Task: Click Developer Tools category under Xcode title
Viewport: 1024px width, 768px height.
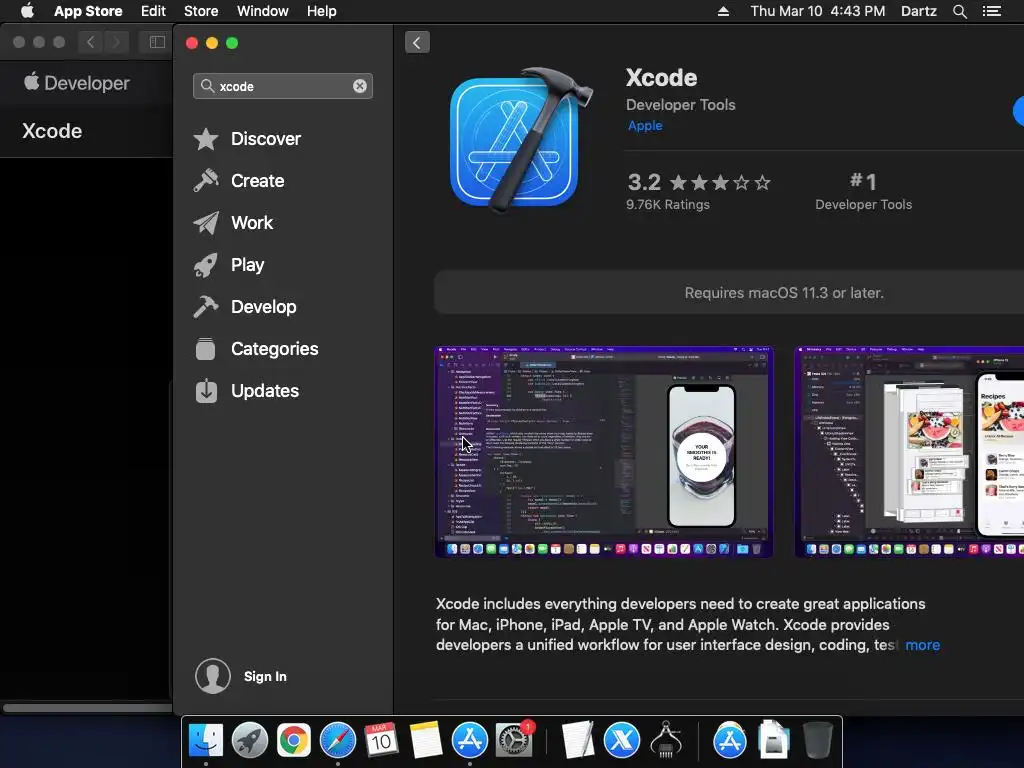Action: click(x=680, y=104)
